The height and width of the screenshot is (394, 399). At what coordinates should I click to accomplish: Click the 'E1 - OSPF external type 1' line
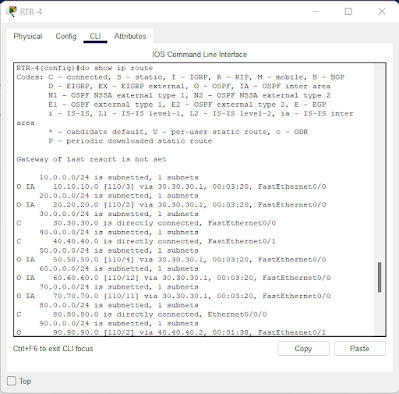187,105
